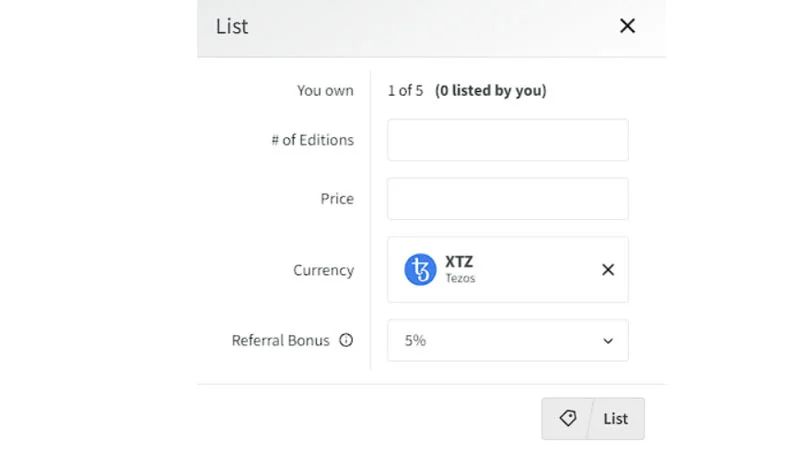
Task: Click the "Price" label
Action: 337,199
